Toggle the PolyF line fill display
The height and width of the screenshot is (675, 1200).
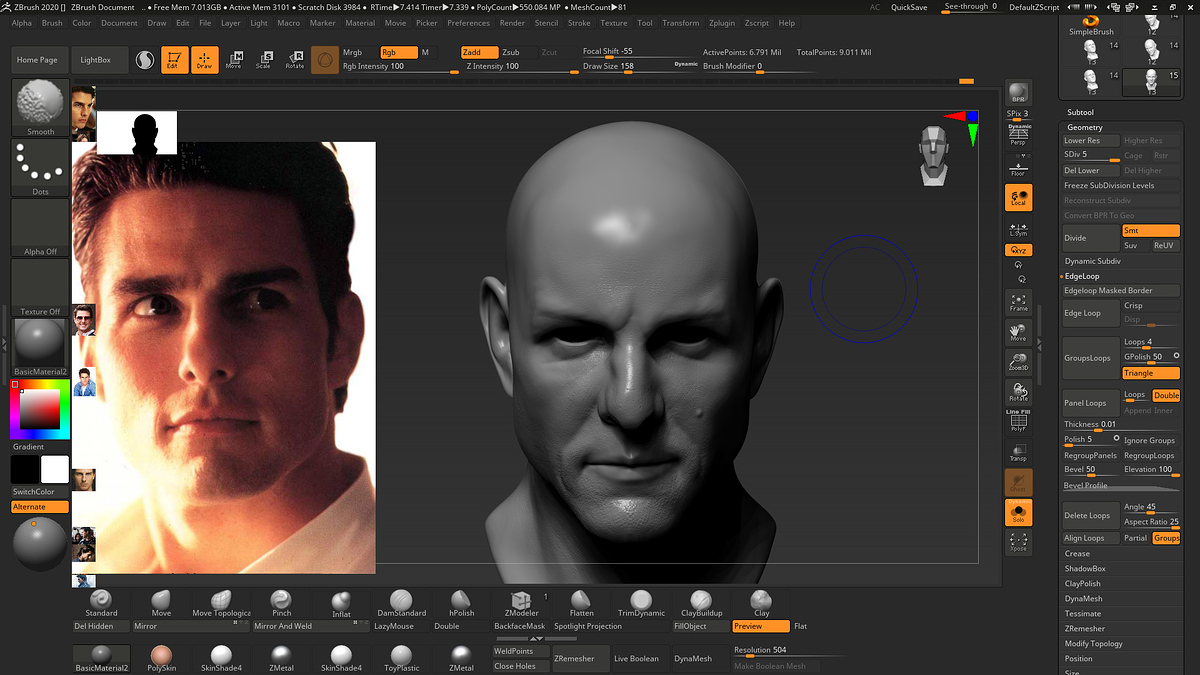tap(1018, 421)
